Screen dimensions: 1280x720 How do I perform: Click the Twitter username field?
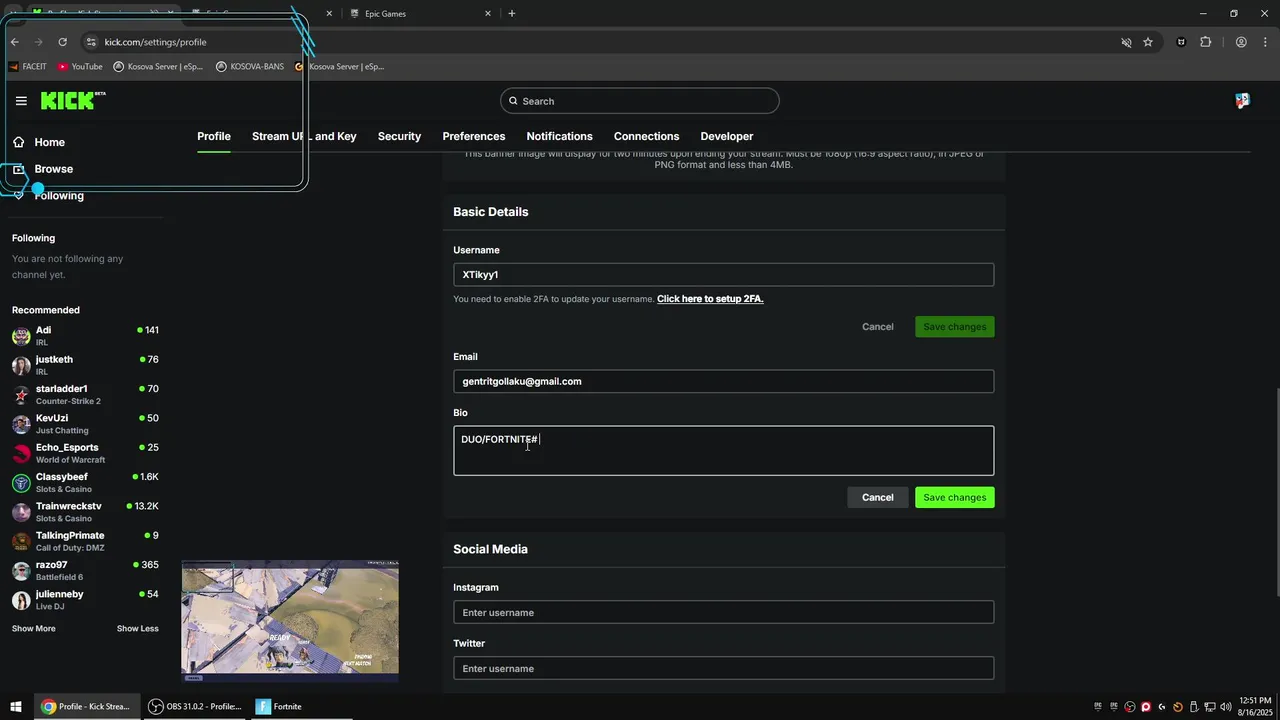pyautogui.click(x=724, y=668)
